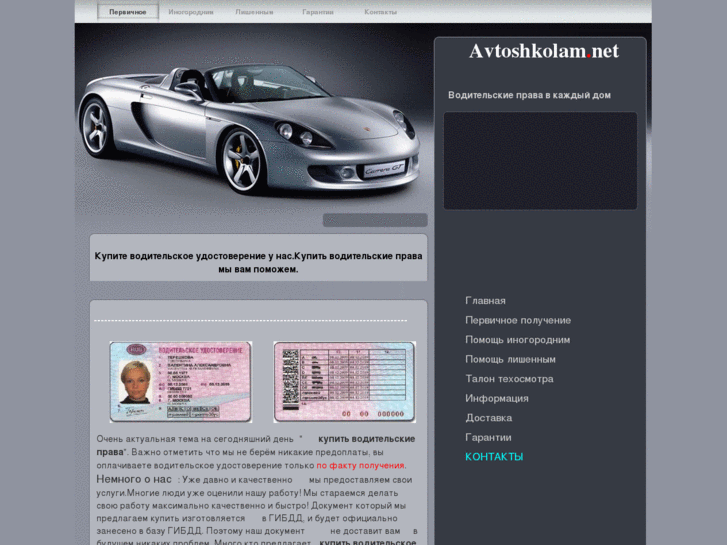Click bold phrase купить водительские права
This screenshot has width=727, height=545.
pos(255,445)
